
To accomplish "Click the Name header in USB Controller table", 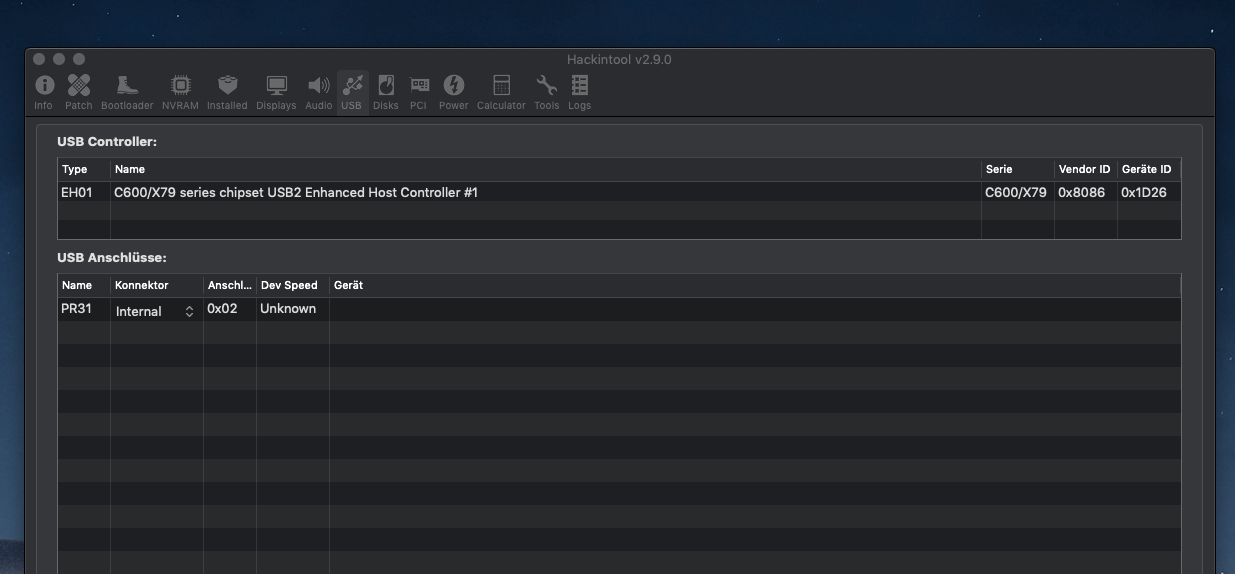I will coord(546,169).
